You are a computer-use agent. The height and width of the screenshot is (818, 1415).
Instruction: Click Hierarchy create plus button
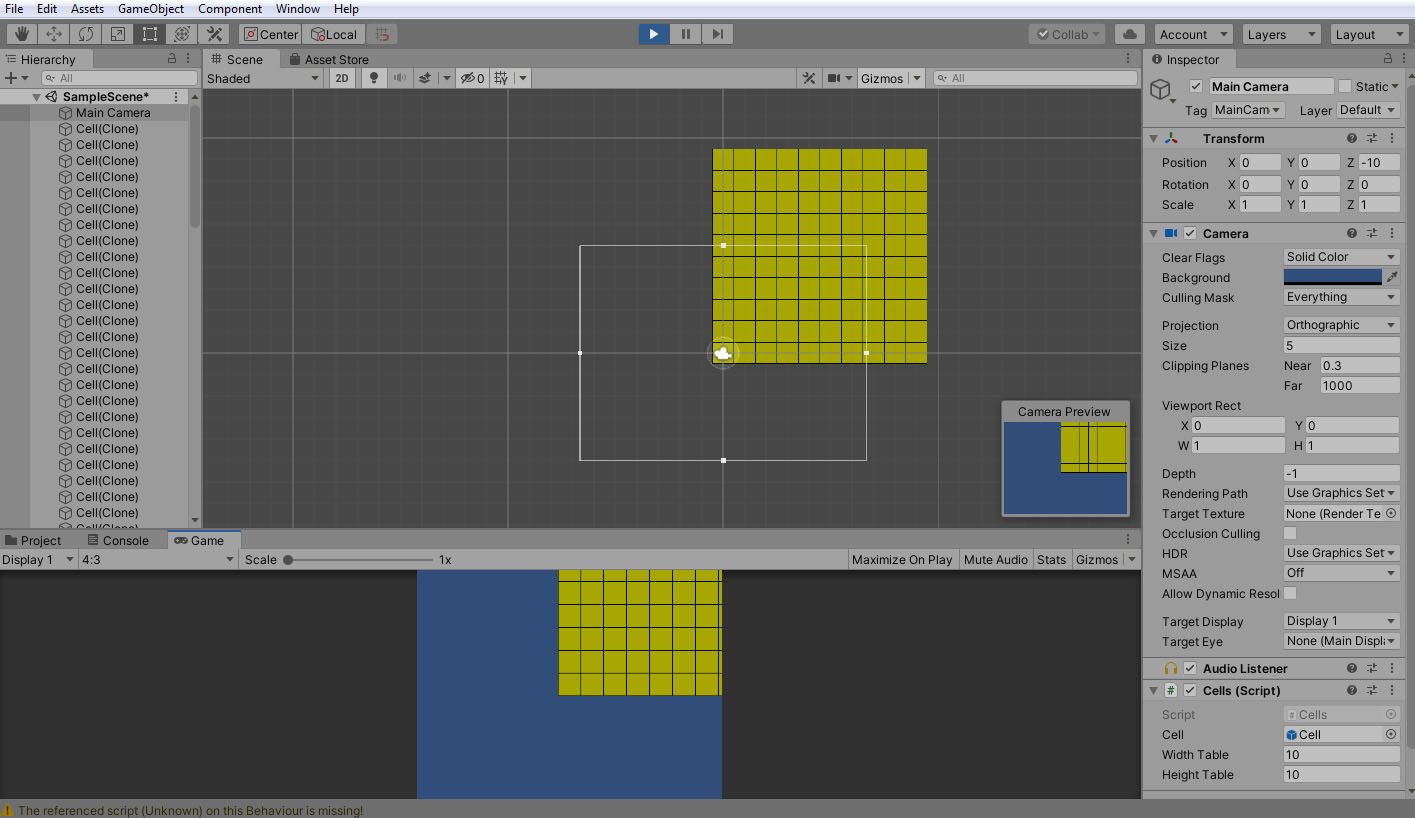10,78
